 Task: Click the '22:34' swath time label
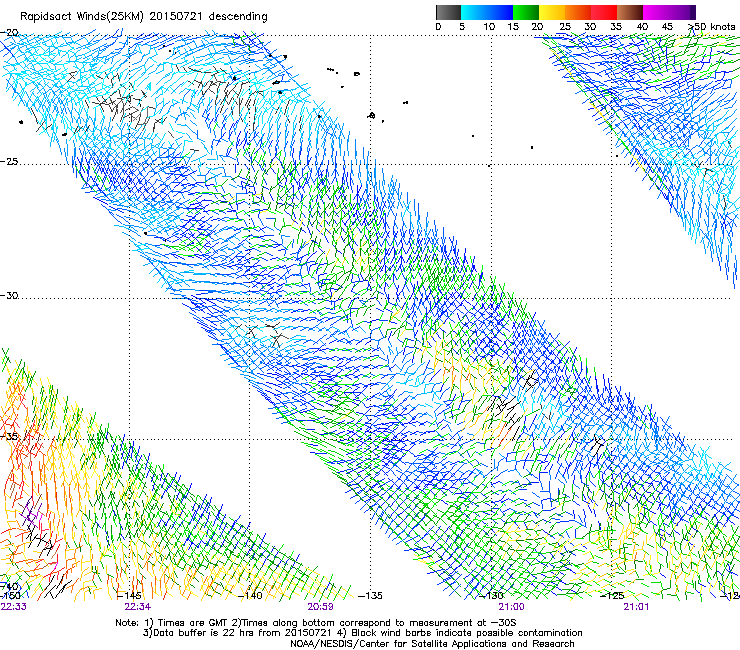pos(138,607)
